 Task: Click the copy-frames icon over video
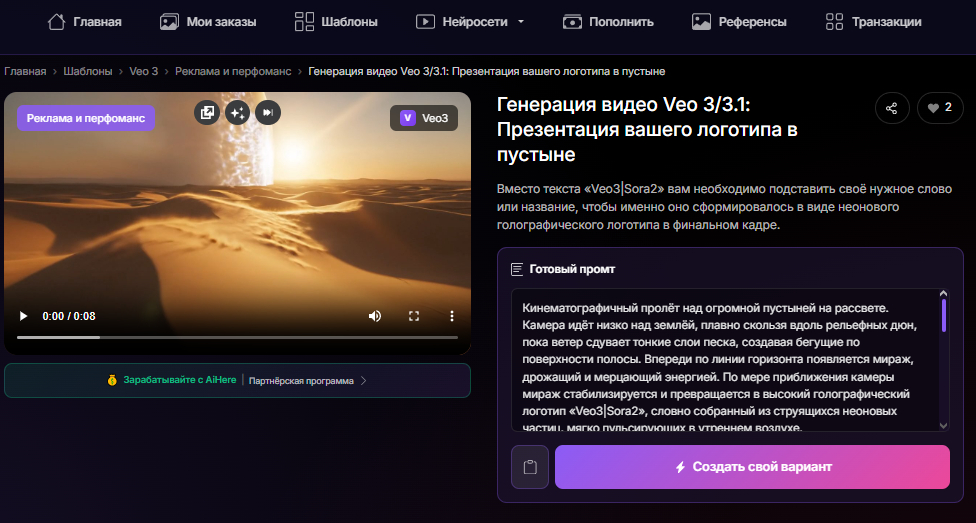pyautogui.click(x=207, y=113)
